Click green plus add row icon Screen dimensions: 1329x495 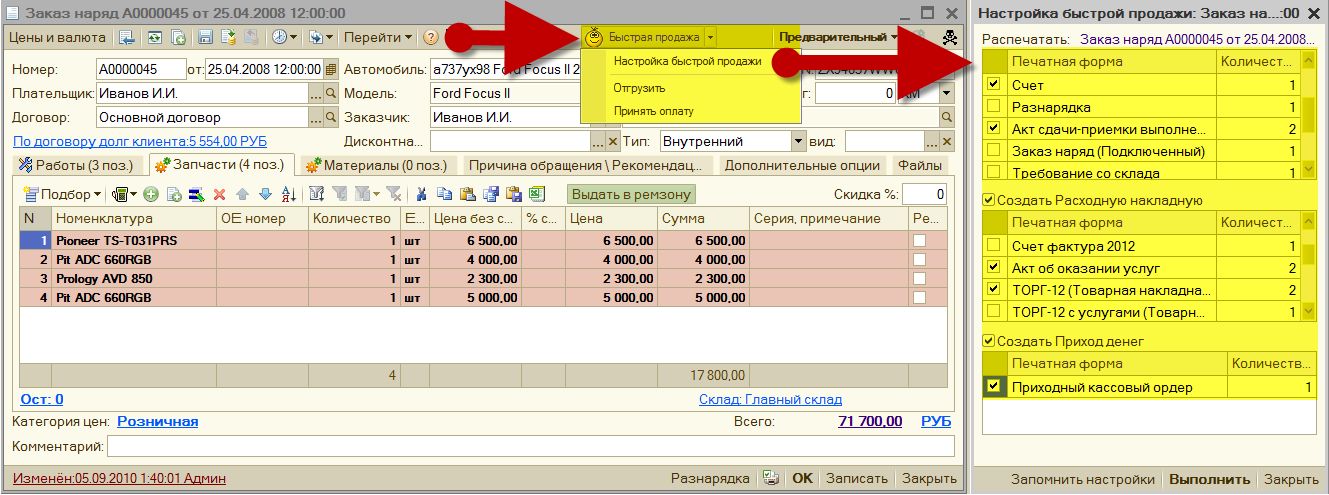tap(151, 194)
